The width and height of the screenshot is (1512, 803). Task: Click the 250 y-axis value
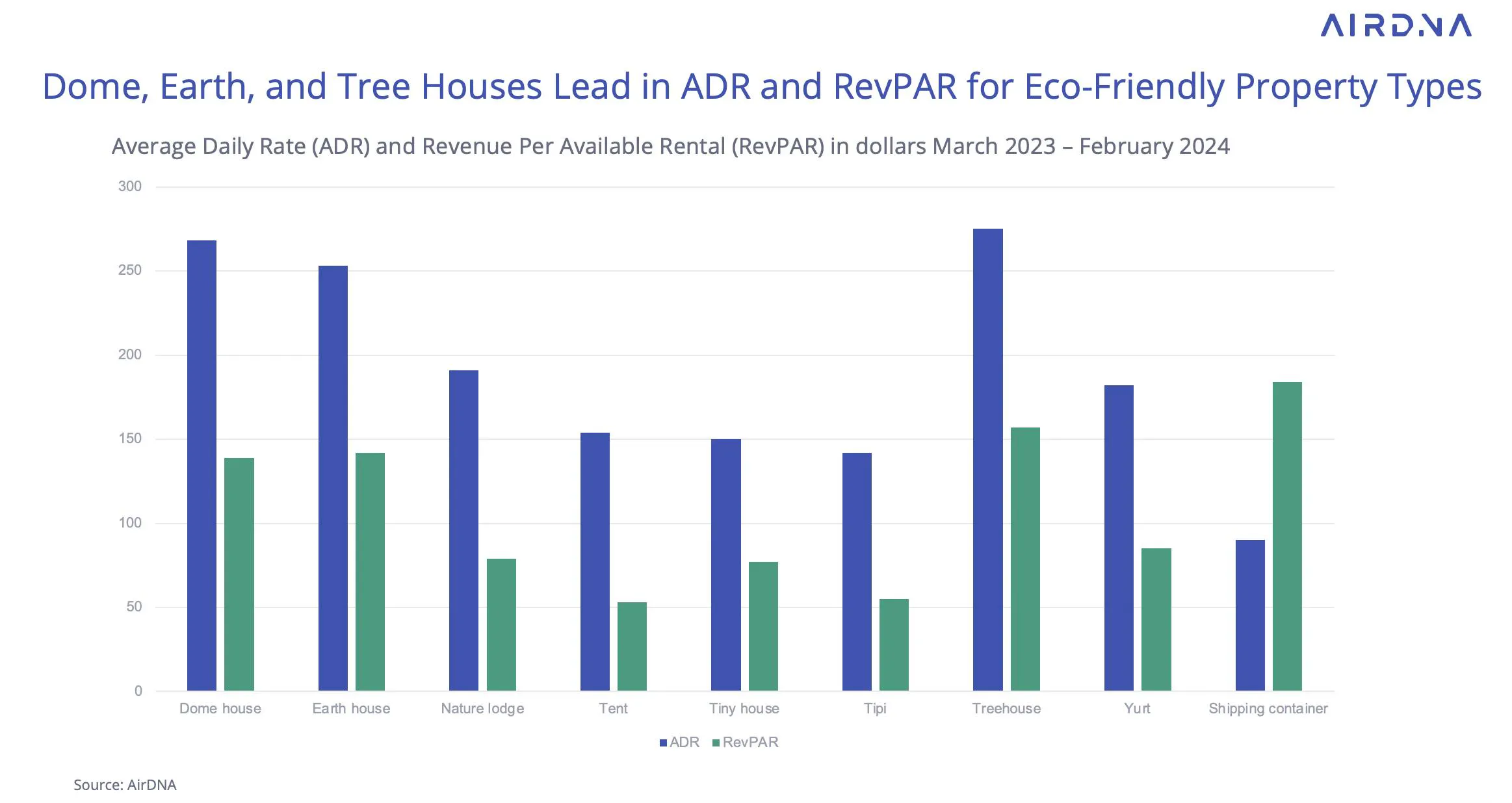tap(129, 270)
